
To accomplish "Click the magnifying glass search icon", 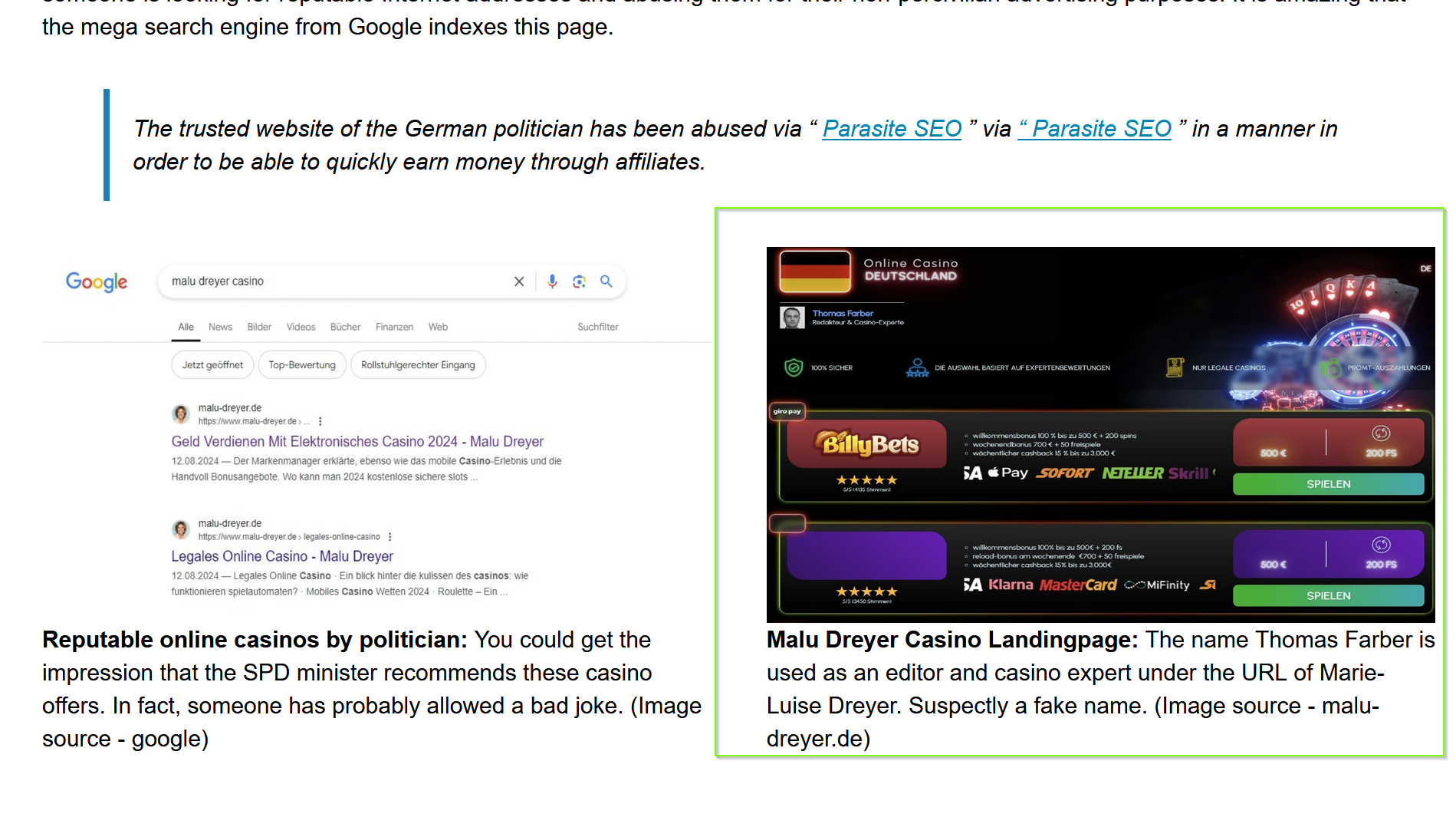I will pyautogui.click(x=606, y=282).
